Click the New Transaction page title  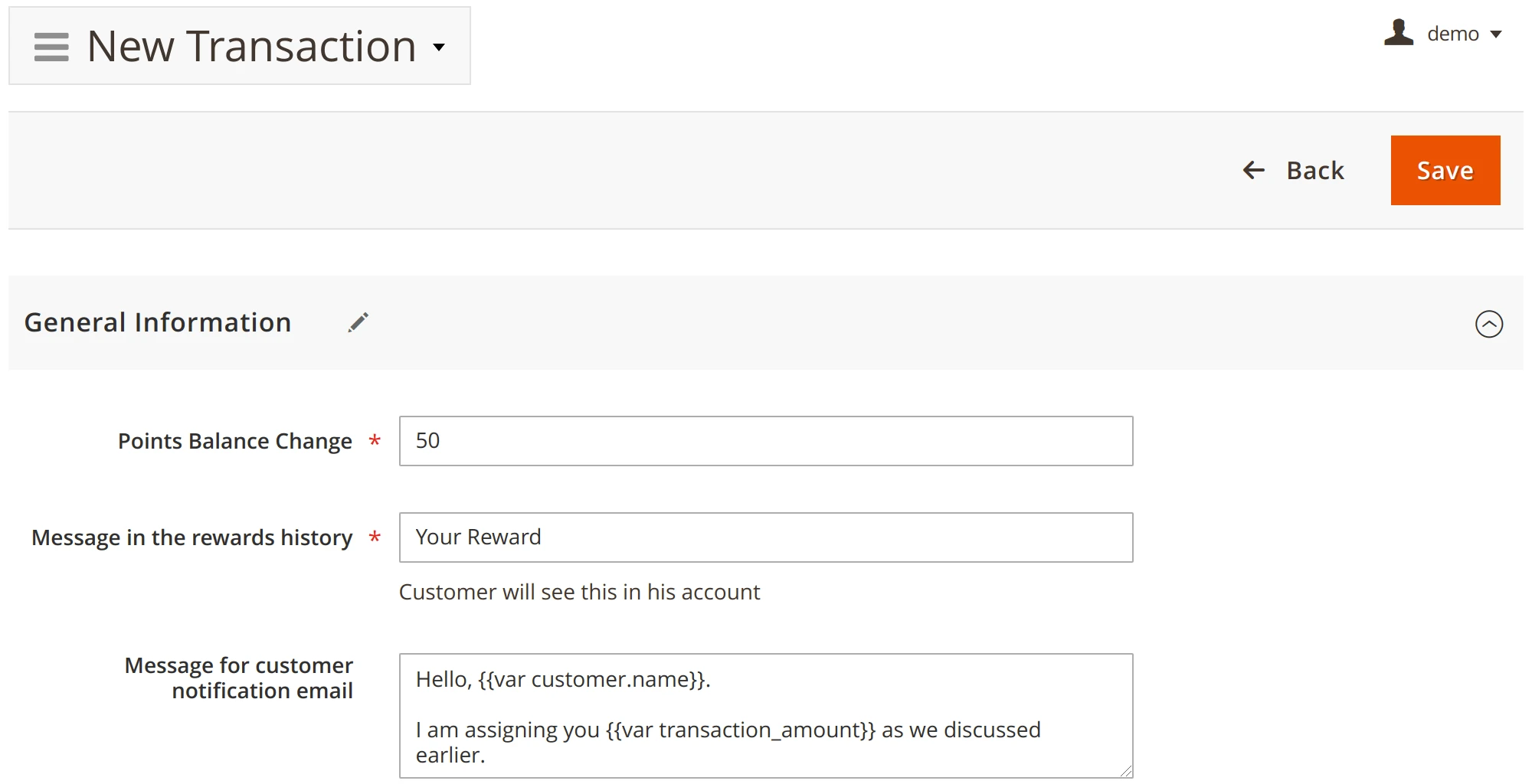tap(249, 47)
